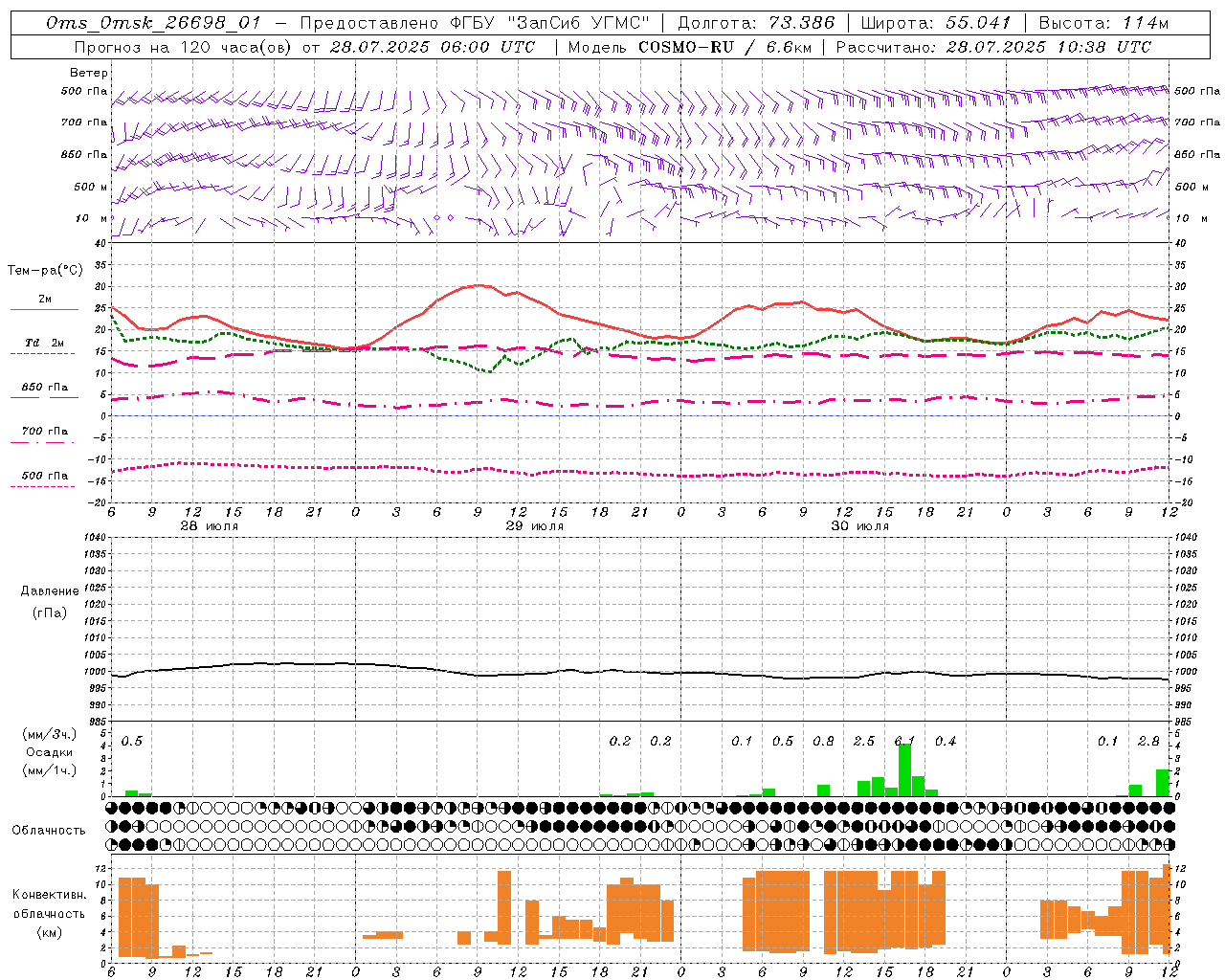The image size is (1225, 980).
Task: Click the elevation text Высота: 114м
Action: 1103,23
